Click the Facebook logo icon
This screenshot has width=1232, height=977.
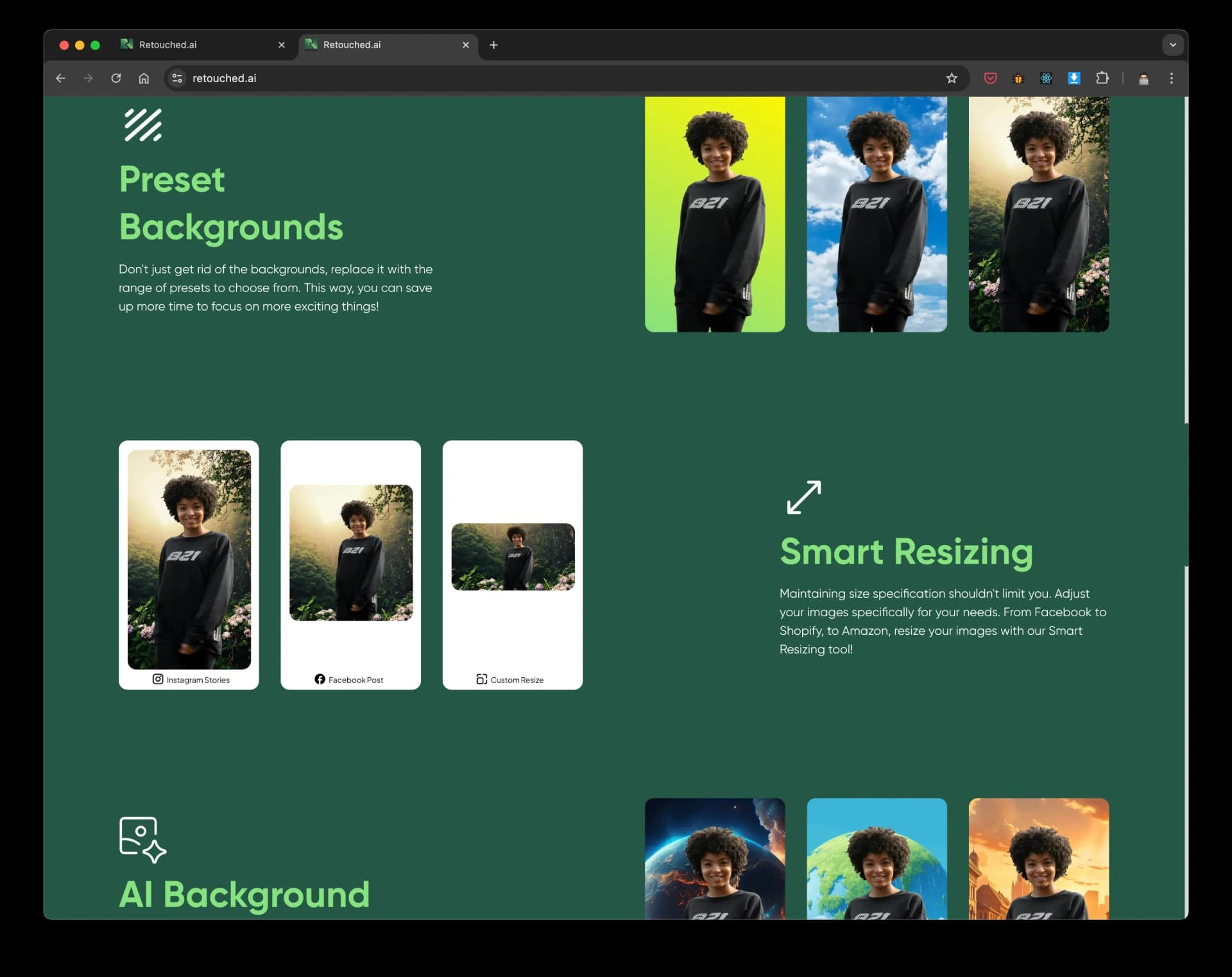tap(320, 679)
